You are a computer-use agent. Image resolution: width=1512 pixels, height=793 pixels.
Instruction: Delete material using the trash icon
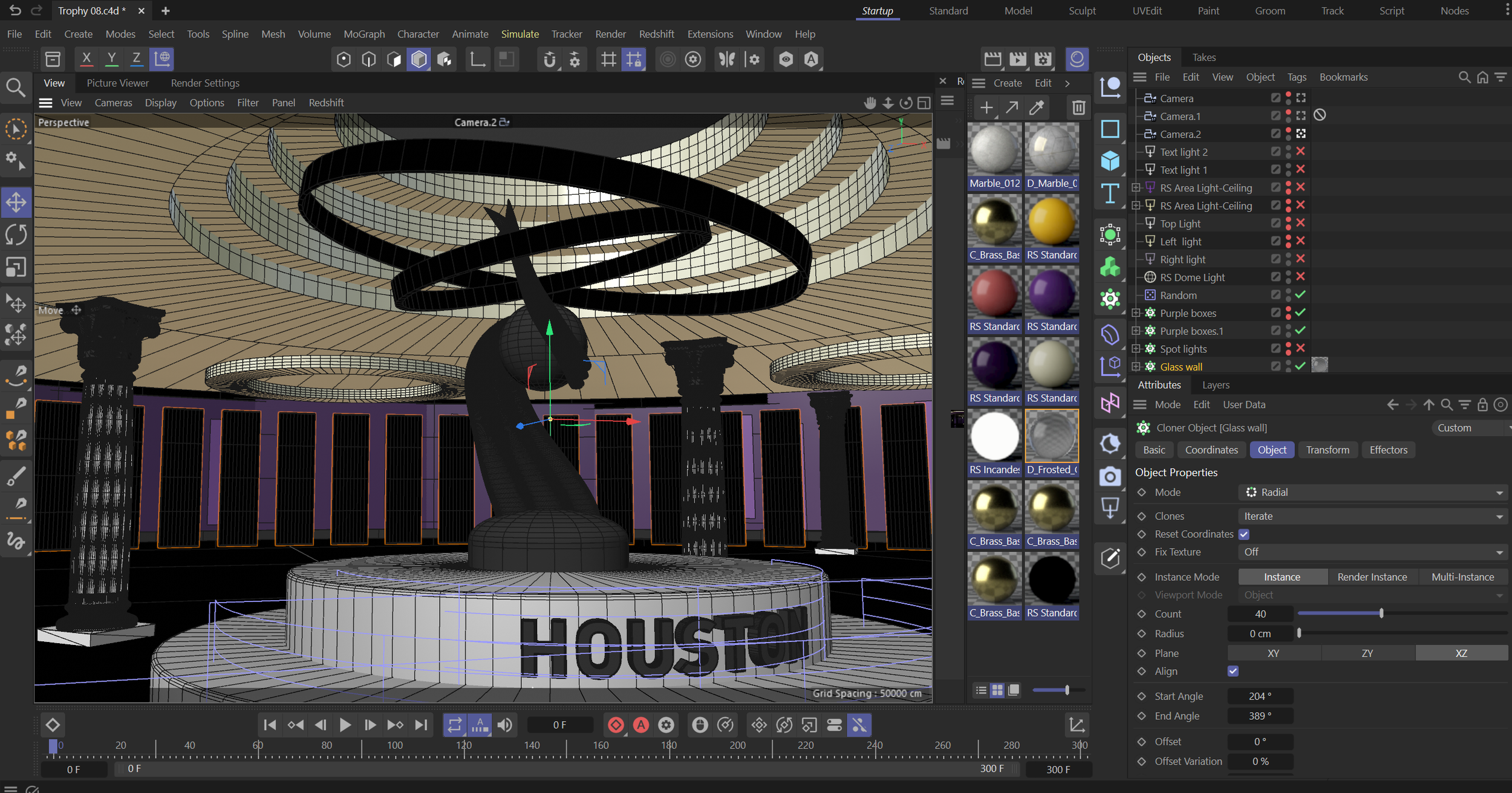(1078, 108)
